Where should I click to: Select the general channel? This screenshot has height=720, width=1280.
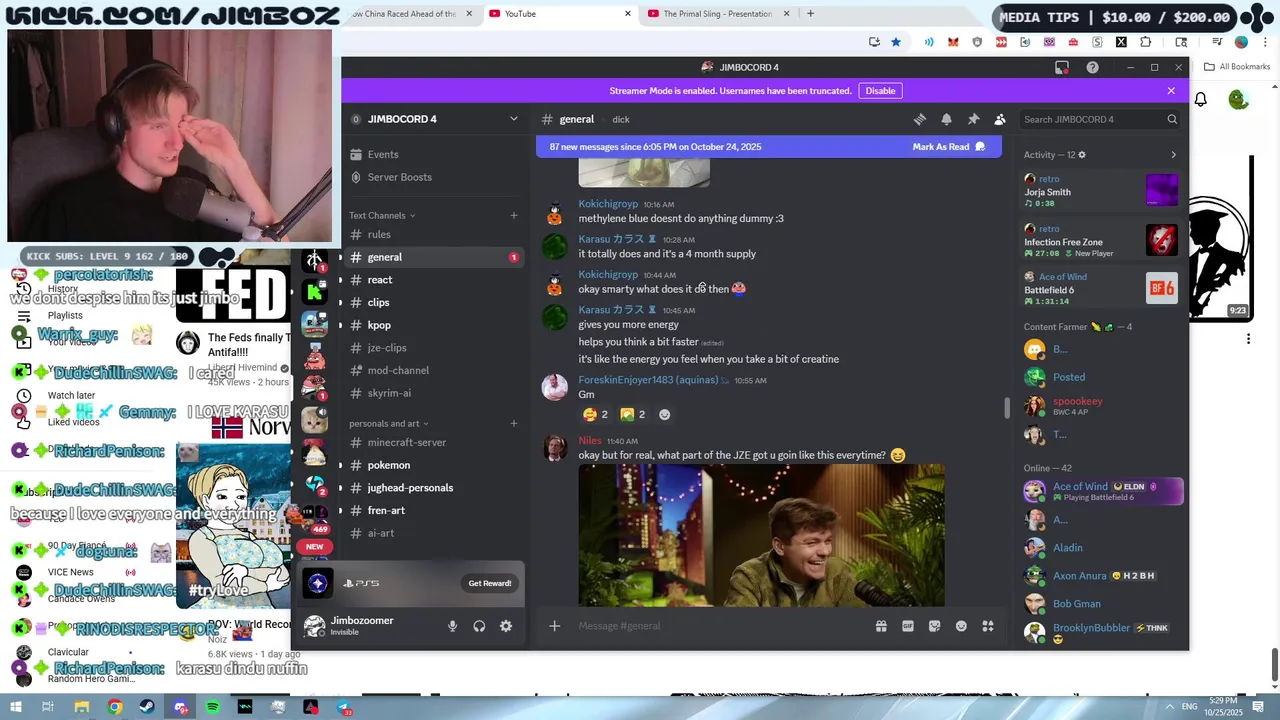[432, 257]
